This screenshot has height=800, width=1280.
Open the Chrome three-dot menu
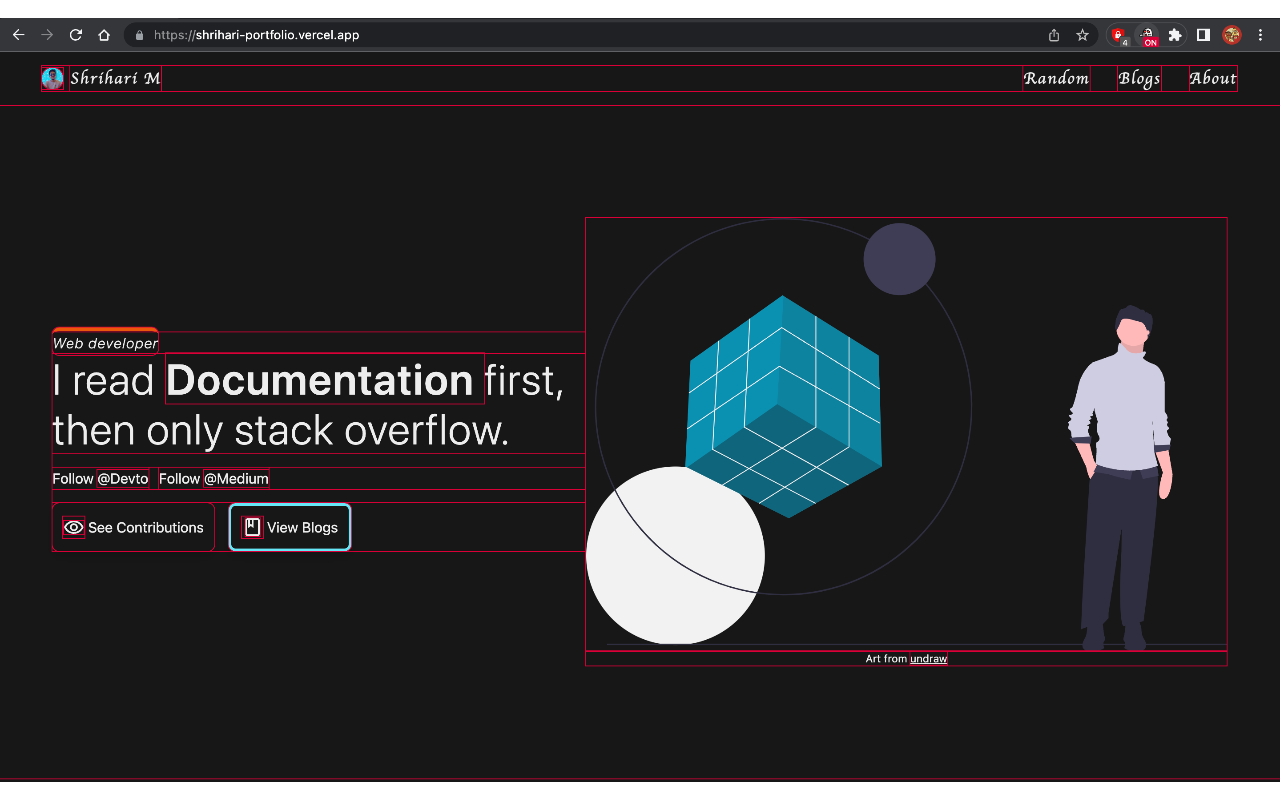pos(1260,34)
